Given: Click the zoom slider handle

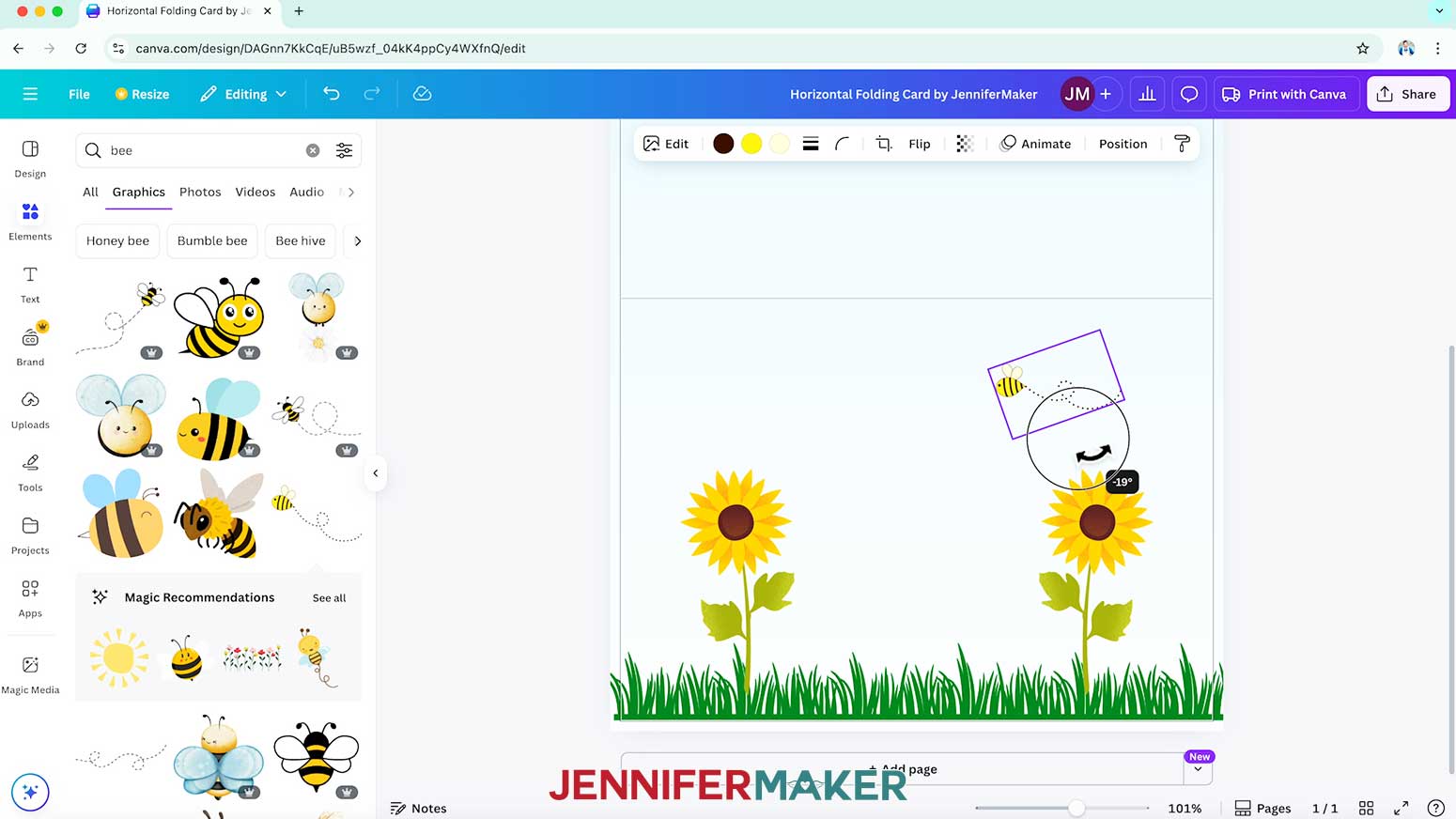Looking at the screenshot, I should tap(1077, 808).
